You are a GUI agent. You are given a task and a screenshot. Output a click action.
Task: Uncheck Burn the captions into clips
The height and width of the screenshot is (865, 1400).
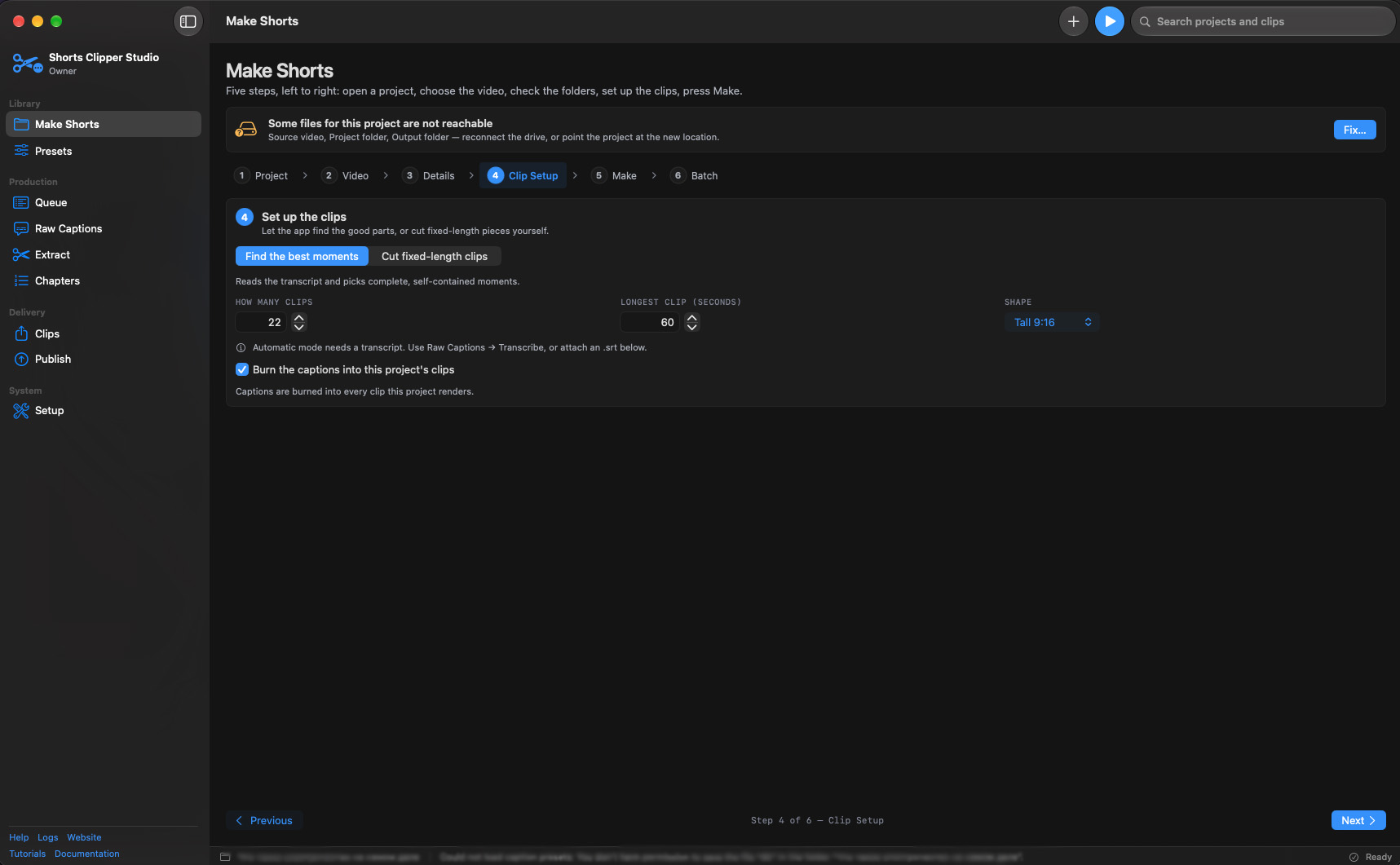242,369
